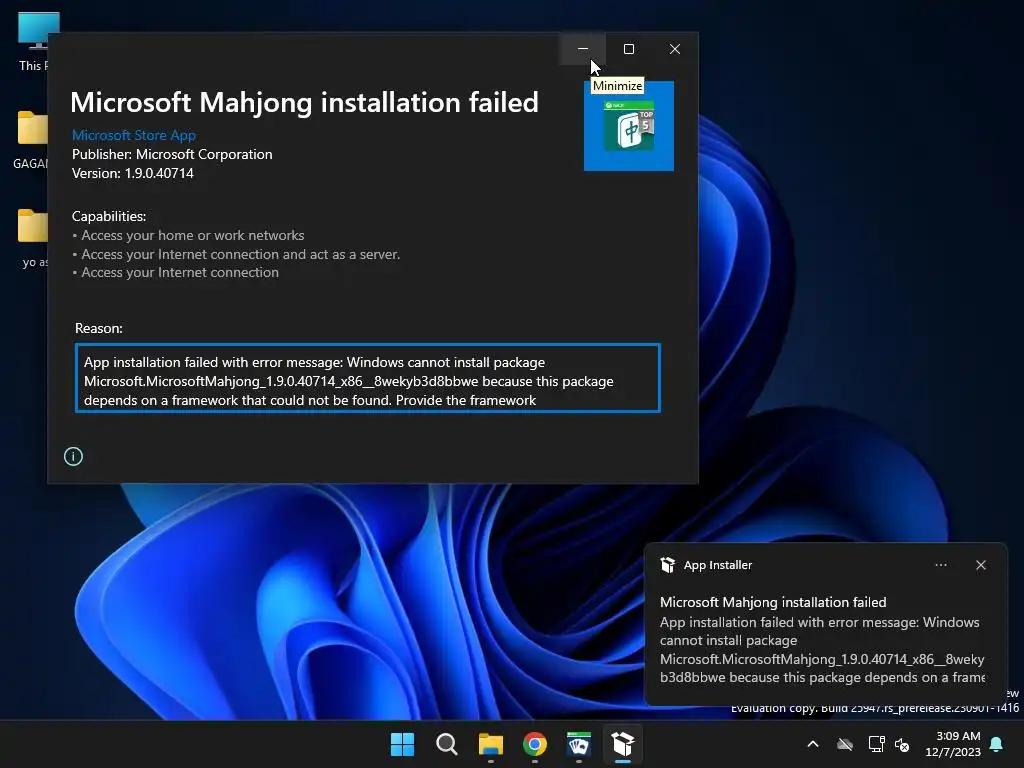The height and width of the screenshot is (768, 1024).
Task: Click the 'Microsoft Mahjong installation failed' window heading
Action: tap(304, 103)
